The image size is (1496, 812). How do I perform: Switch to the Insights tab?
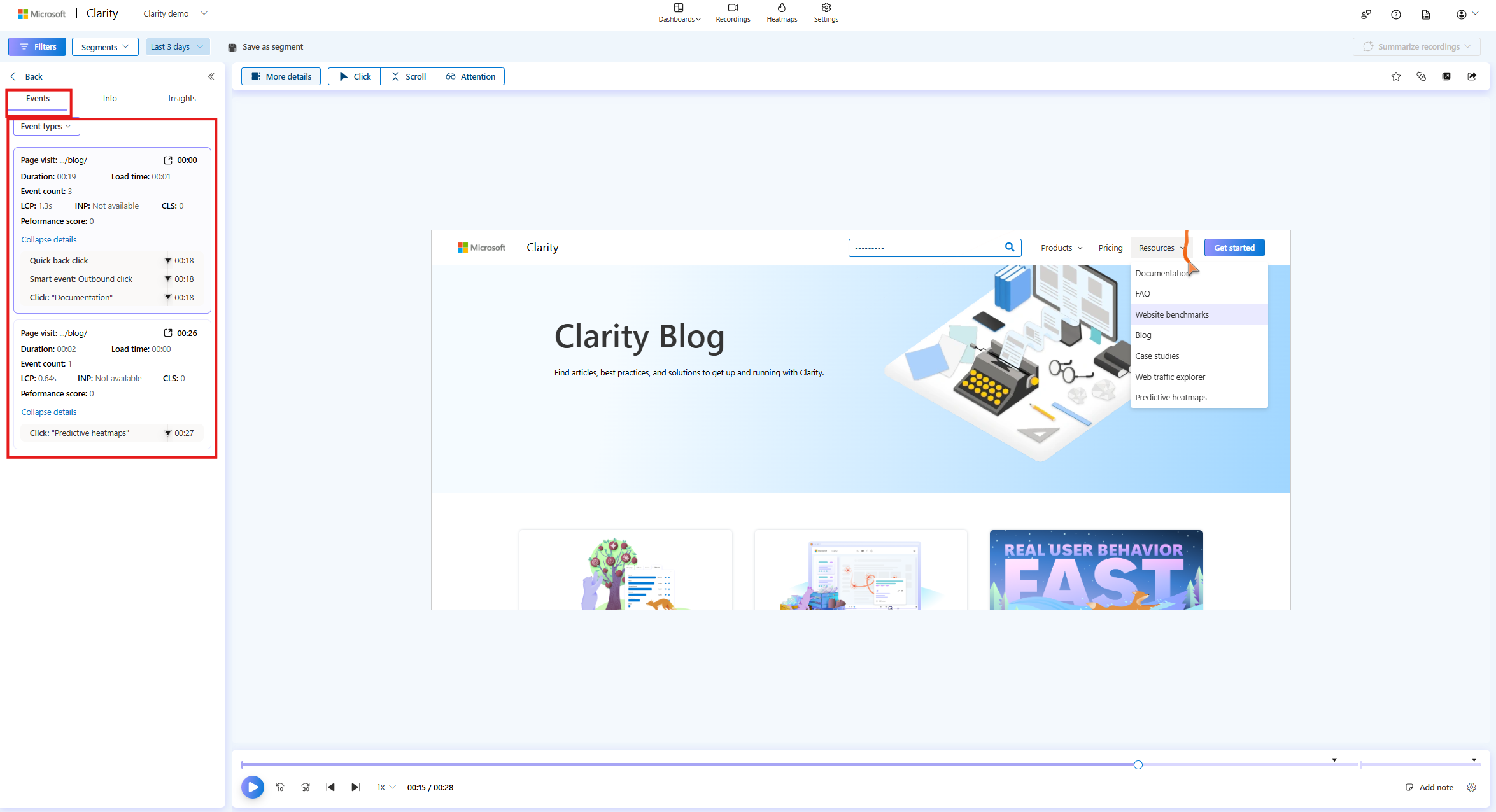[x=182, y=99]
